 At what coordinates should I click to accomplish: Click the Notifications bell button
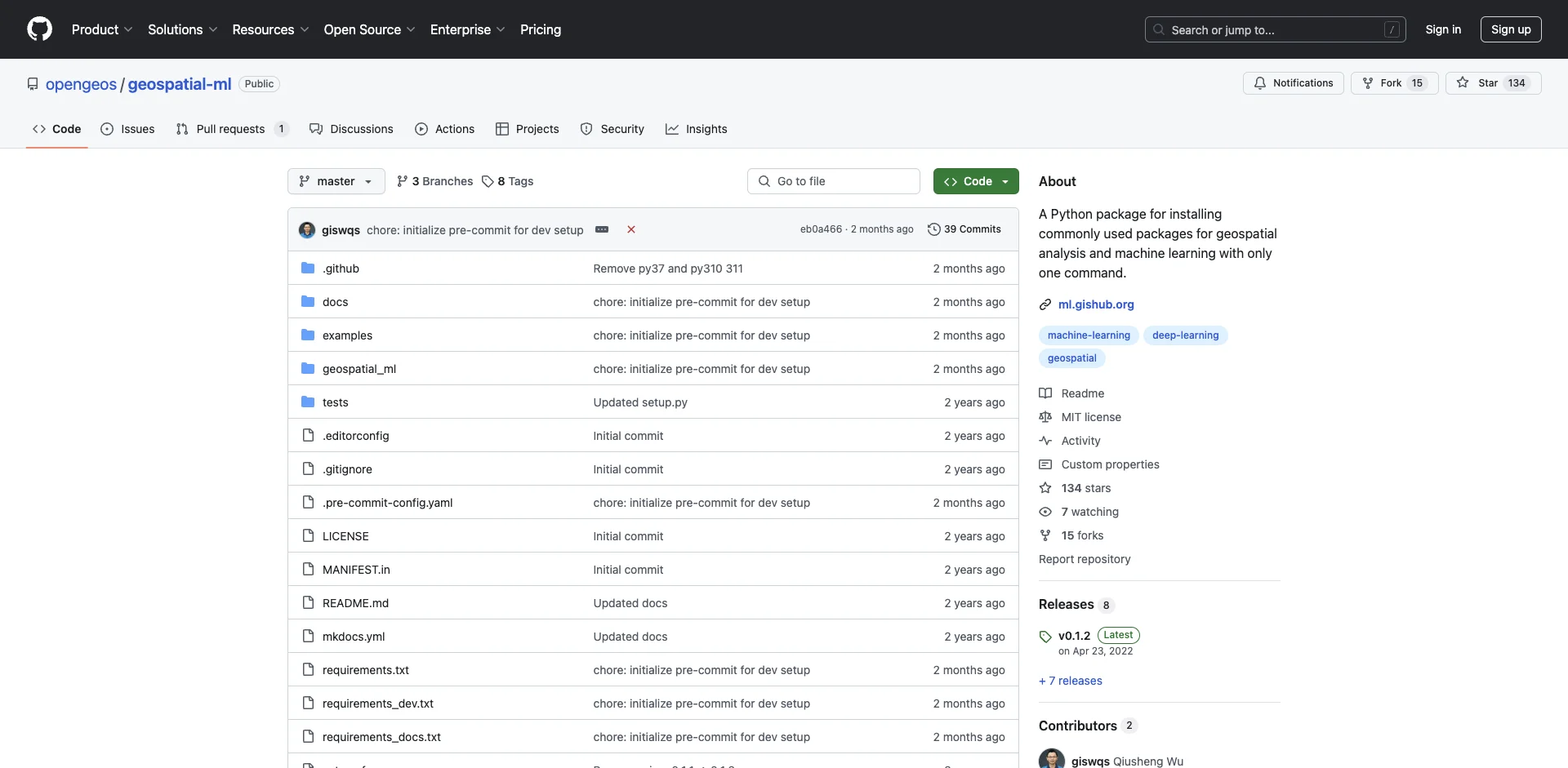1293,83
